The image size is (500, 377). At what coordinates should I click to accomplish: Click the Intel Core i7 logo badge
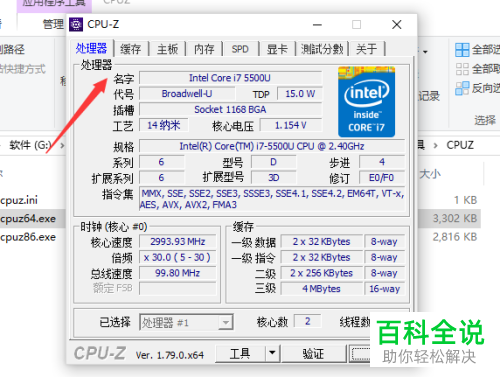point(366,102)
